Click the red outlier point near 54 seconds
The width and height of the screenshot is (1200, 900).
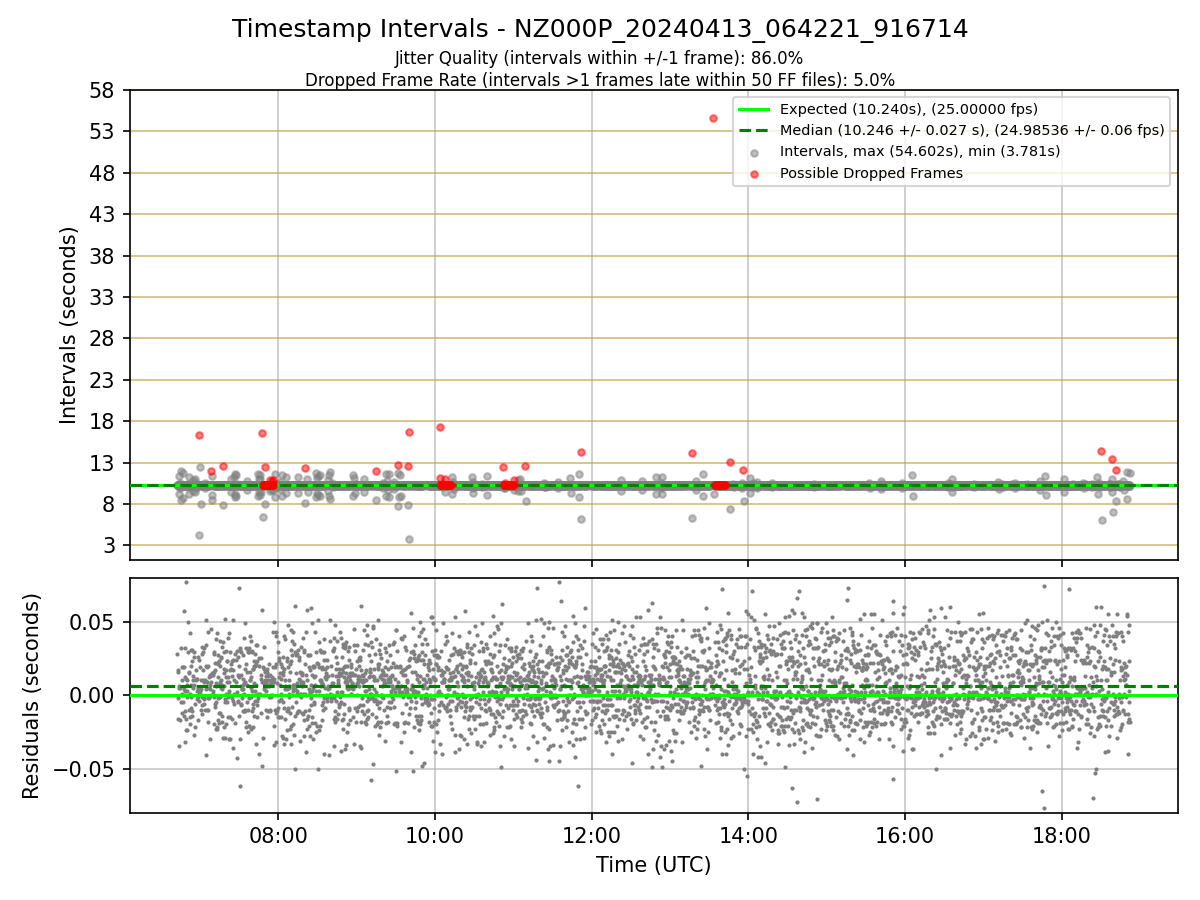tap(713, 118)
